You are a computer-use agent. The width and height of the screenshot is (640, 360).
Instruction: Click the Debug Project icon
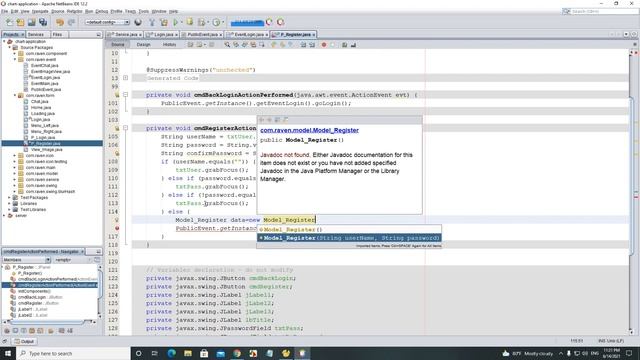(x=189, y=22)
